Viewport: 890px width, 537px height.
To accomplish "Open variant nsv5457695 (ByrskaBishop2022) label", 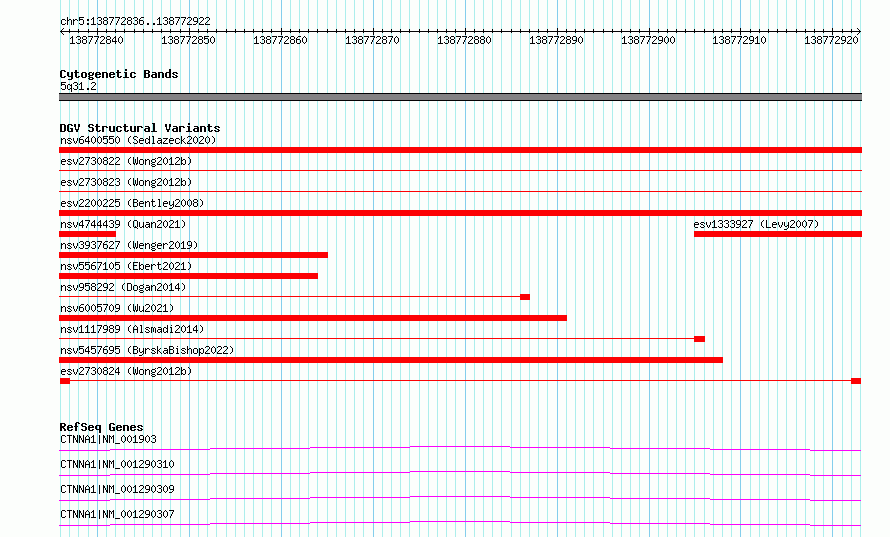I will 147,350.
